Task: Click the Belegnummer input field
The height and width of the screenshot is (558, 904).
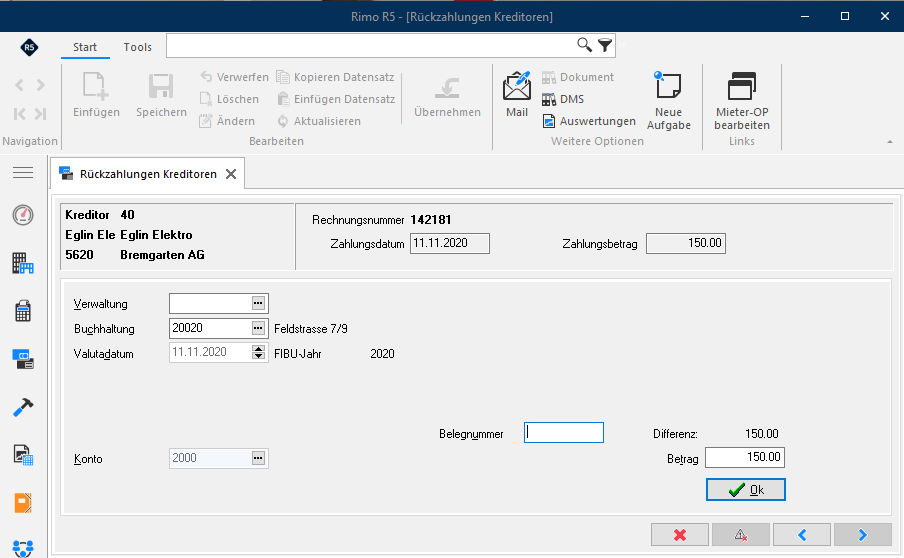Action: [x=564, y=433]
